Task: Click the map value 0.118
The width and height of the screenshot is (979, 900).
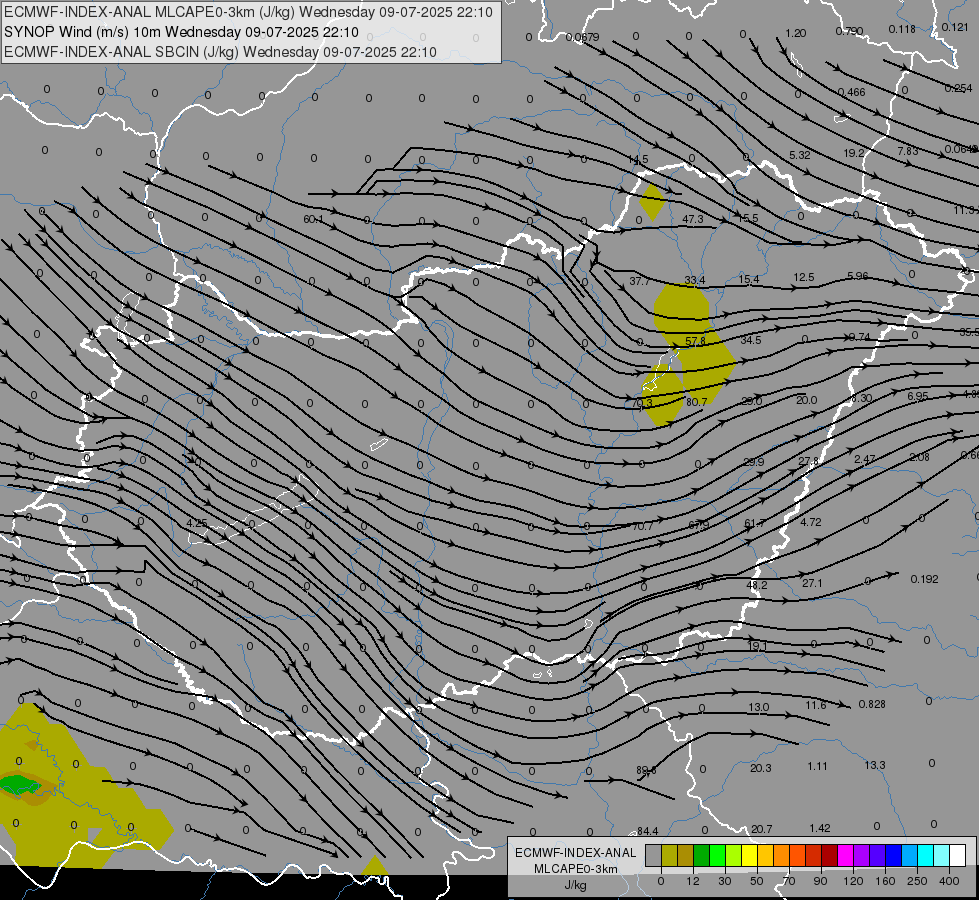Action: coord(902,29)
